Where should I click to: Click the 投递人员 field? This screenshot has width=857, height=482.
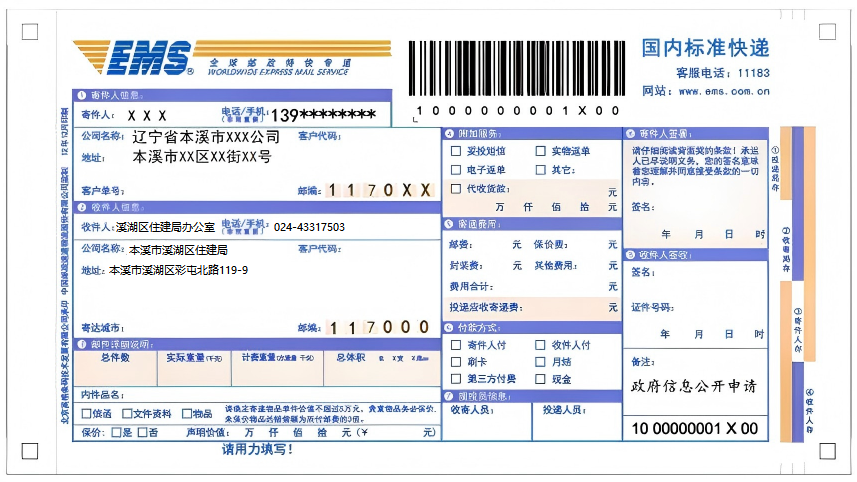[577, 421]
